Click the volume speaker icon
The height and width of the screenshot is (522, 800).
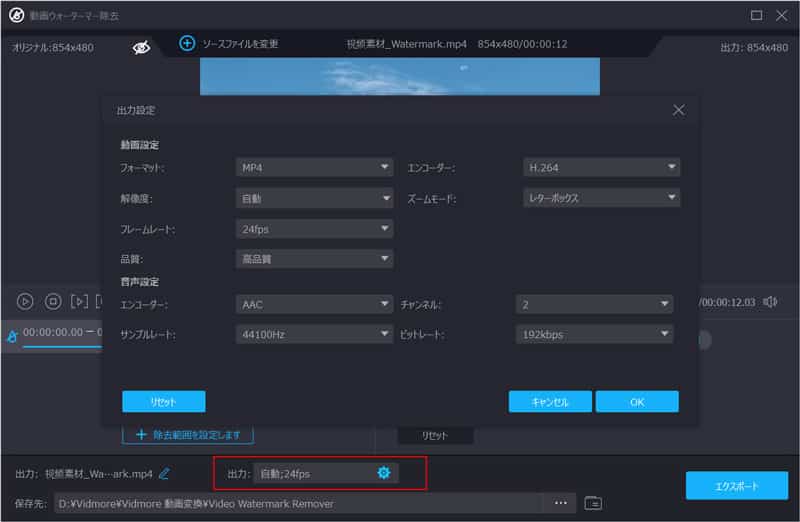click(x=770, y=301)
